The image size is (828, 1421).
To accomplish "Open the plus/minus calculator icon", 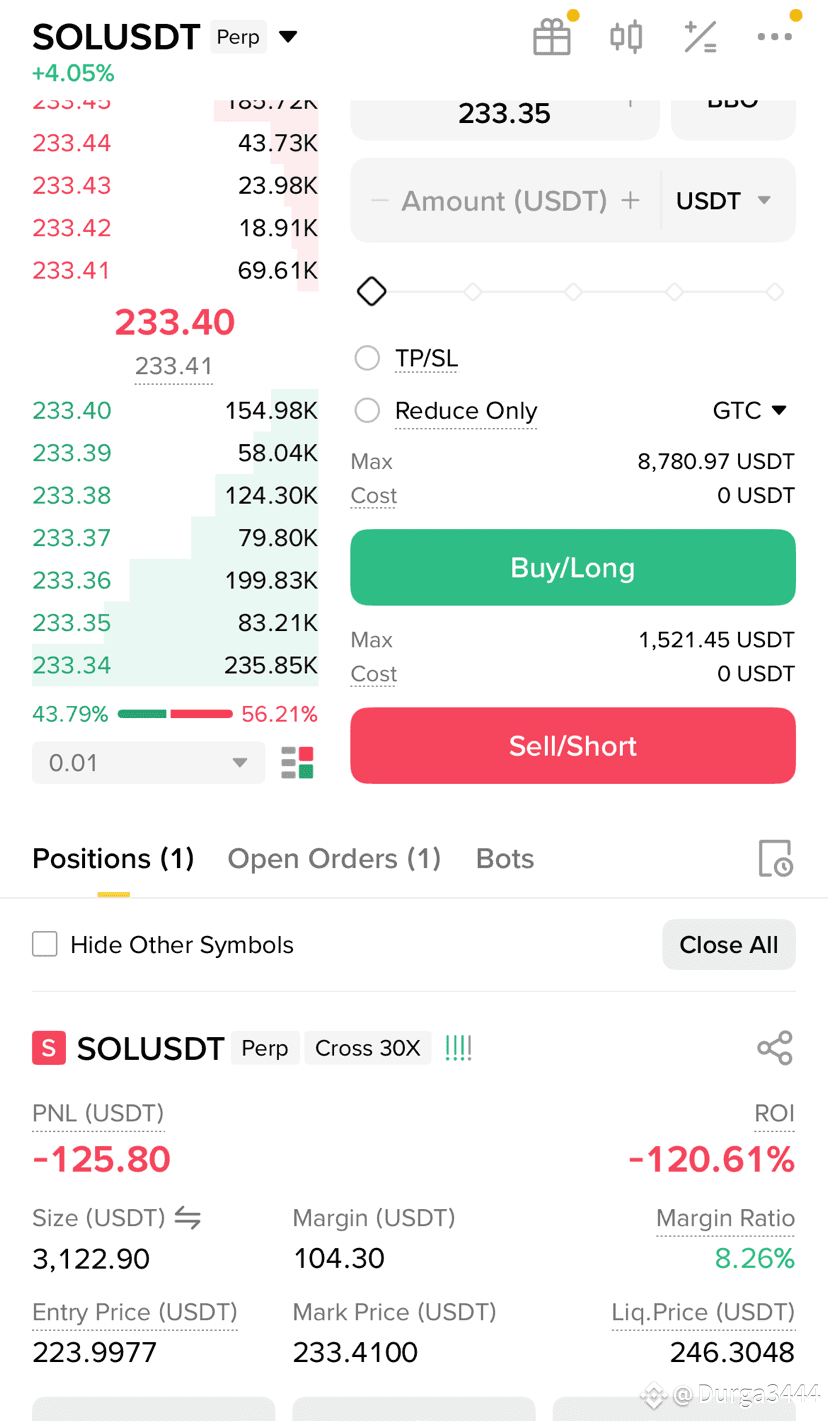I will coord(700,37).
